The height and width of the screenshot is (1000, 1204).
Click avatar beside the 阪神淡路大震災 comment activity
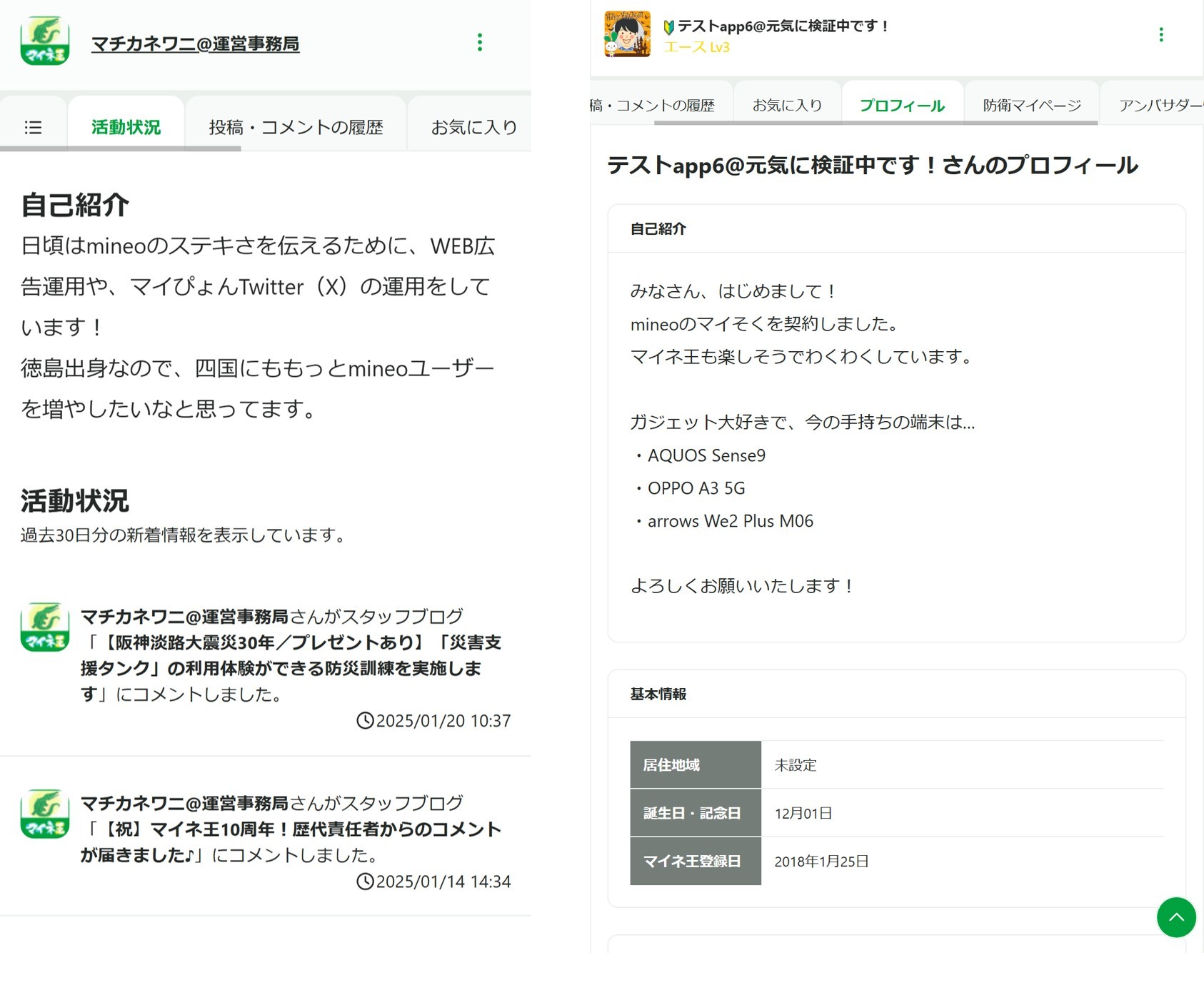45,627
